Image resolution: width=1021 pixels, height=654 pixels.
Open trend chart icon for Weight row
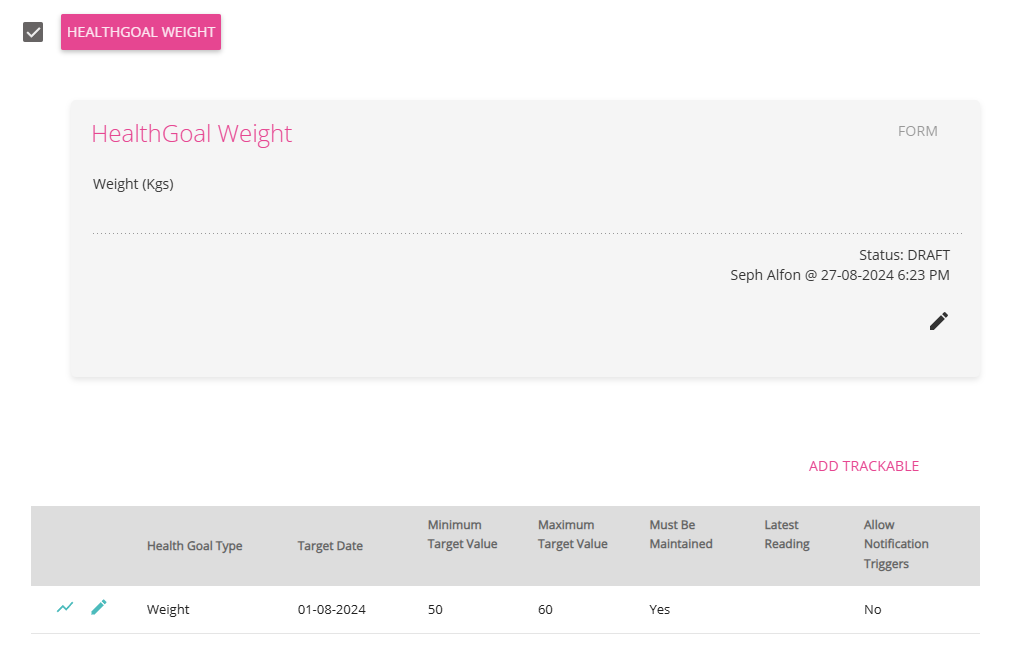[65, 608]
